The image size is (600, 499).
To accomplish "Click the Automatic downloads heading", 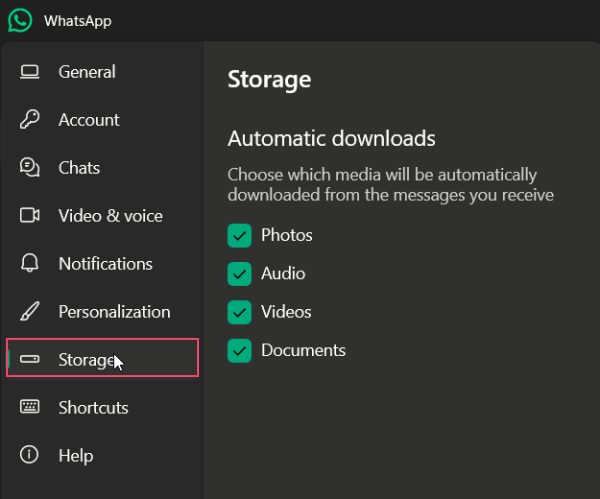I will [331, 138].
